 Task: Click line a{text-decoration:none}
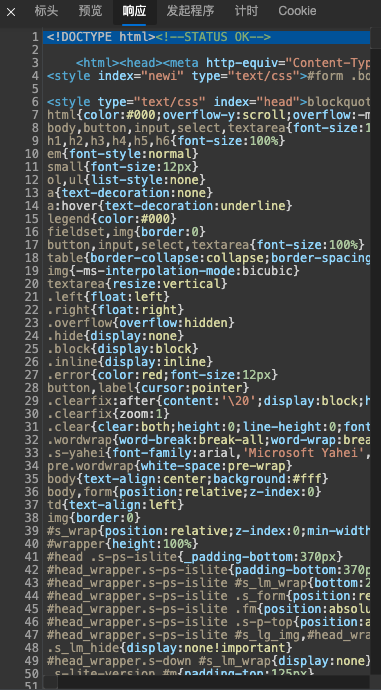click(x=130, y=193)
